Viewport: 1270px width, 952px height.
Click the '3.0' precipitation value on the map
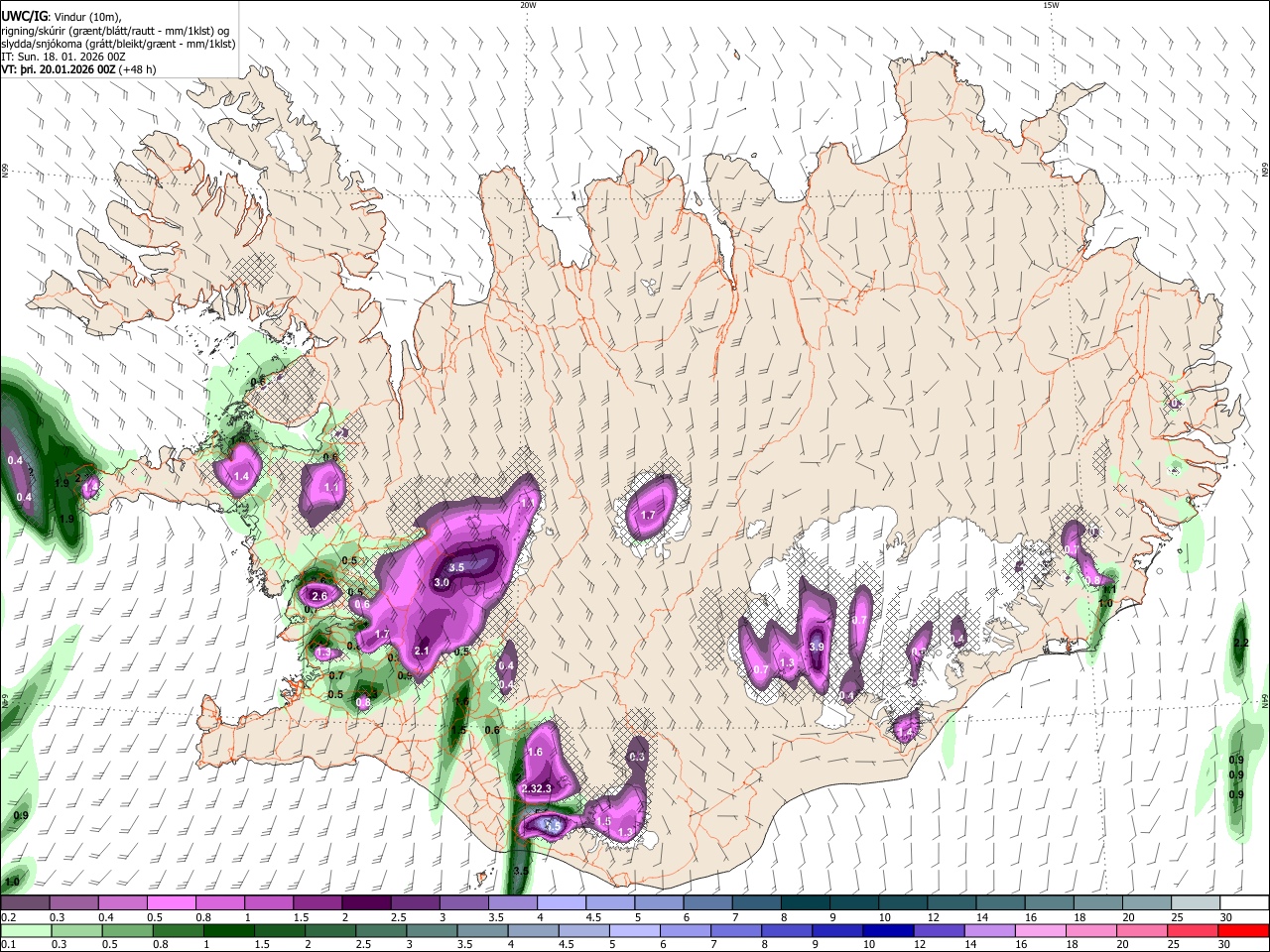tap(442, 583)
